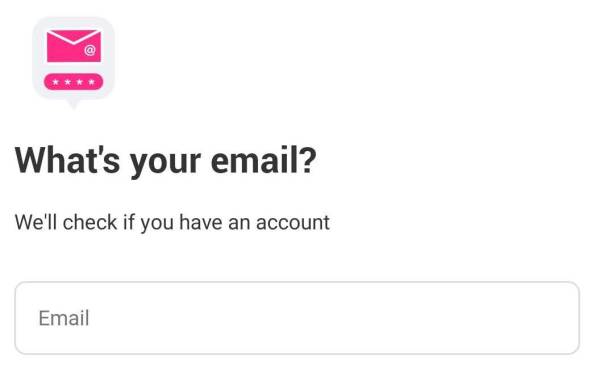Tap the speech bubble's bottom pointer tail
Image resolution: width=600 pixels, height=377 pixels.
pyautogui.click(x=73, y=104)
